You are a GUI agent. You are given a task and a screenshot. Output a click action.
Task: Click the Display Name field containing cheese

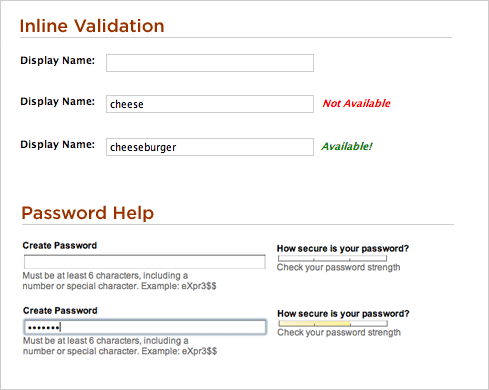pyautogui.click(x=210, y=104)
